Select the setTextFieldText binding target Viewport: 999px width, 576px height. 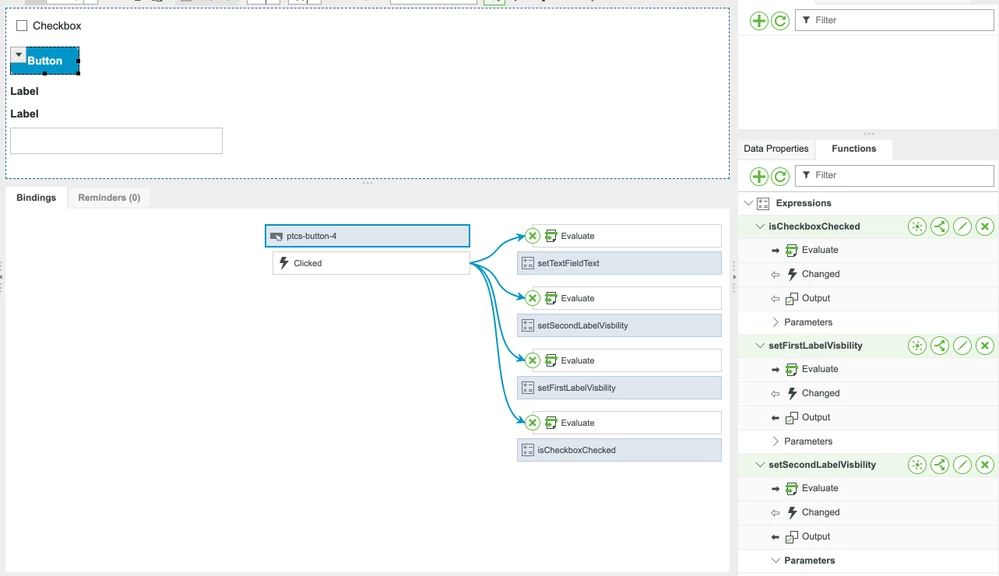click(619, 263)
